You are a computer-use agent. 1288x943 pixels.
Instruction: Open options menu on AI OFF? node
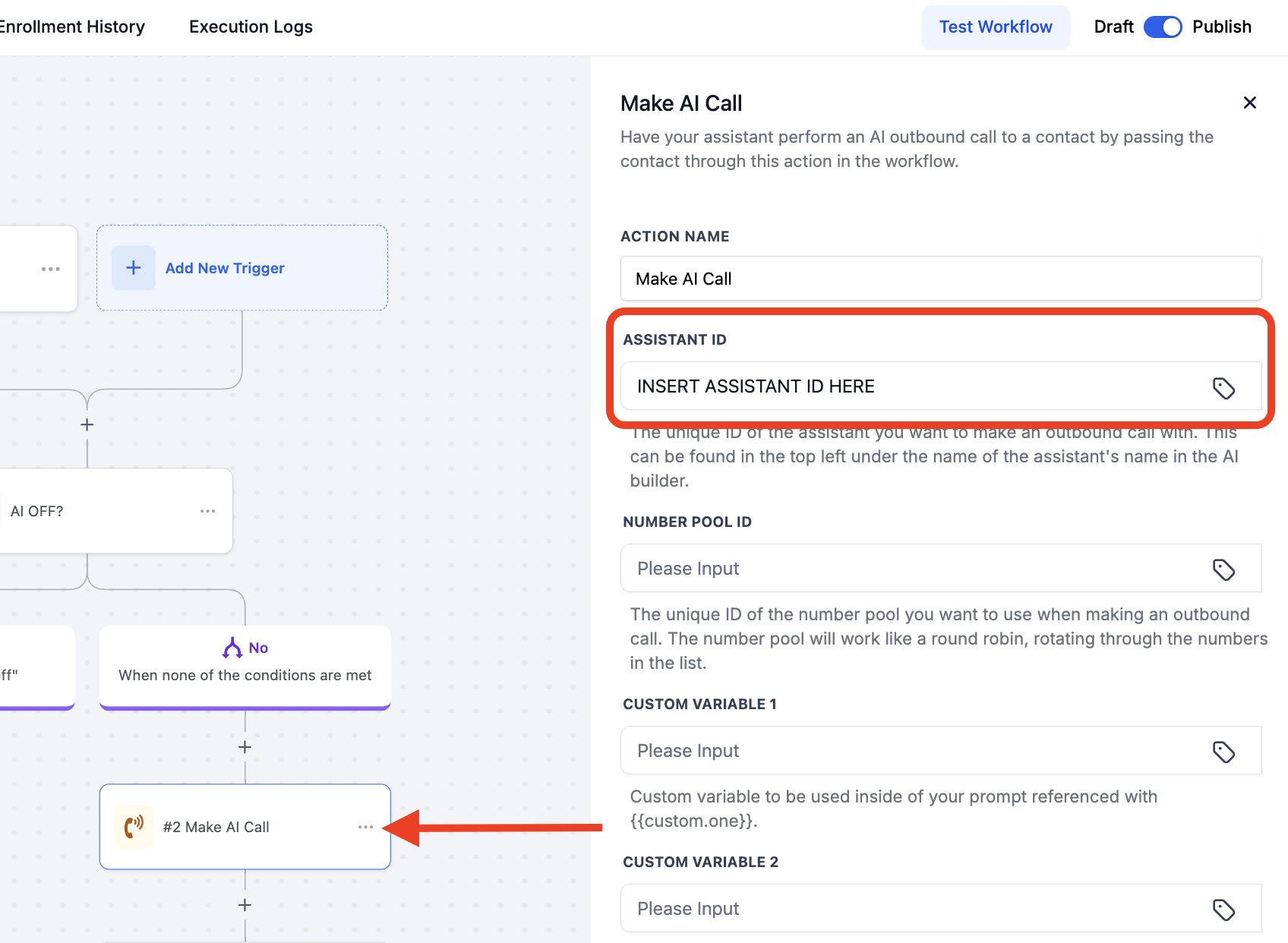(x=207, y=511)
